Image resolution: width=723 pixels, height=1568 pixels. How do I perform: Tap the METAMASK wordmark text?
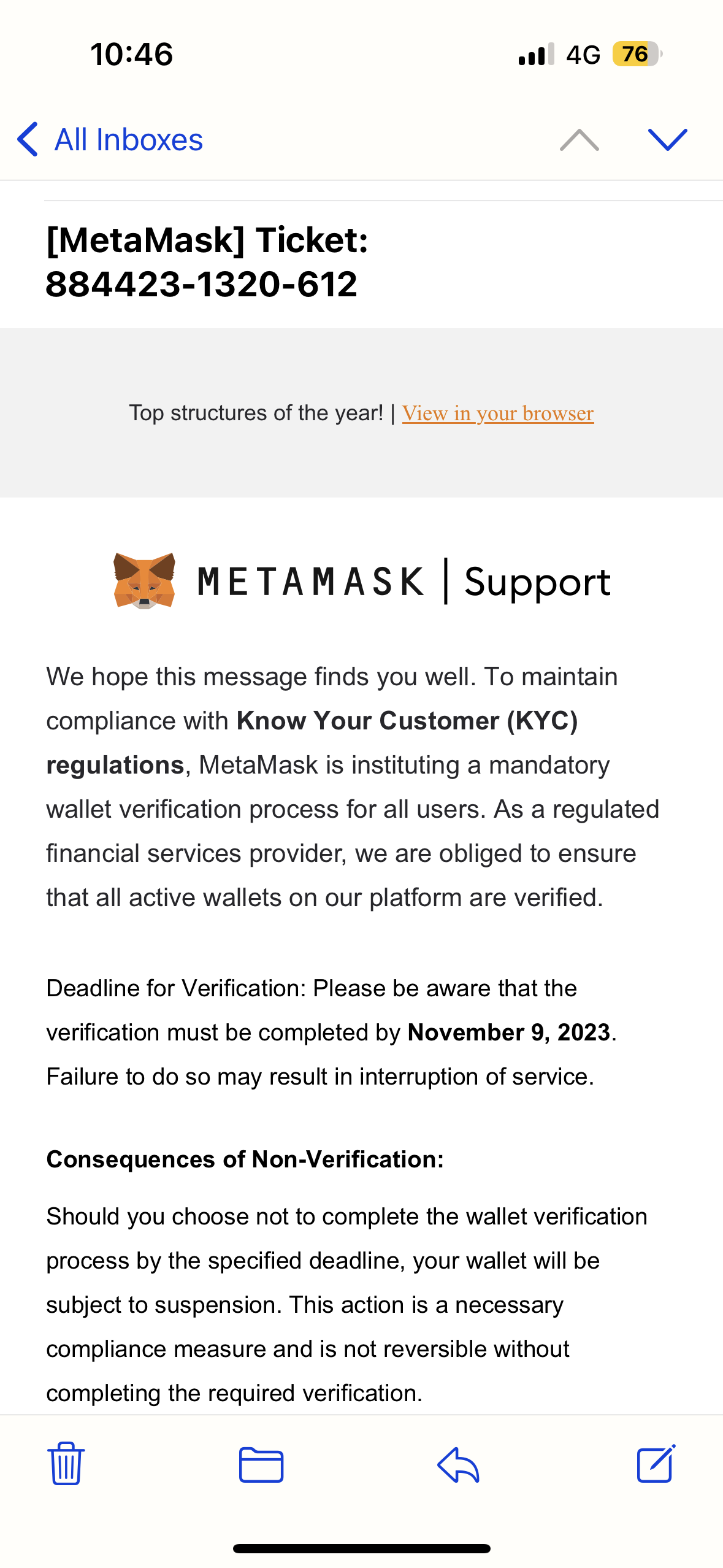311,582
